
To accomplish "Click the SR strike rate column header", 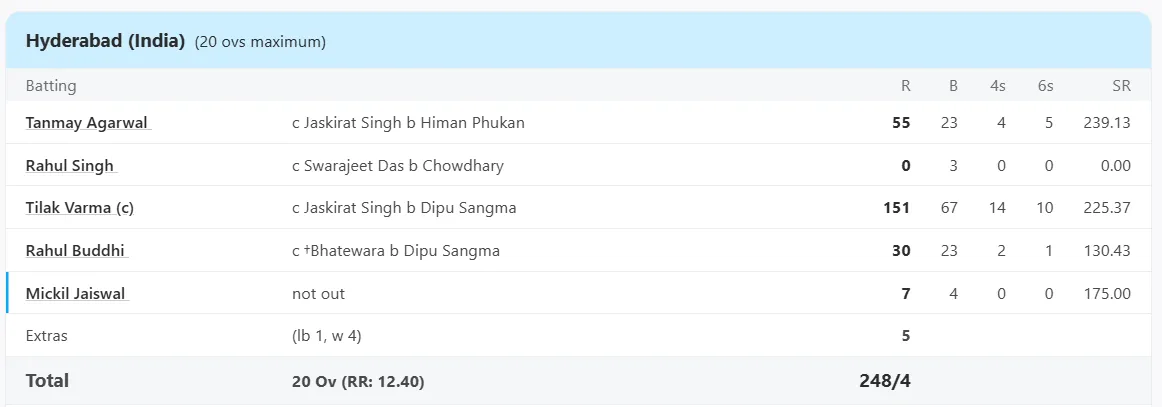I will point(1121,85).
